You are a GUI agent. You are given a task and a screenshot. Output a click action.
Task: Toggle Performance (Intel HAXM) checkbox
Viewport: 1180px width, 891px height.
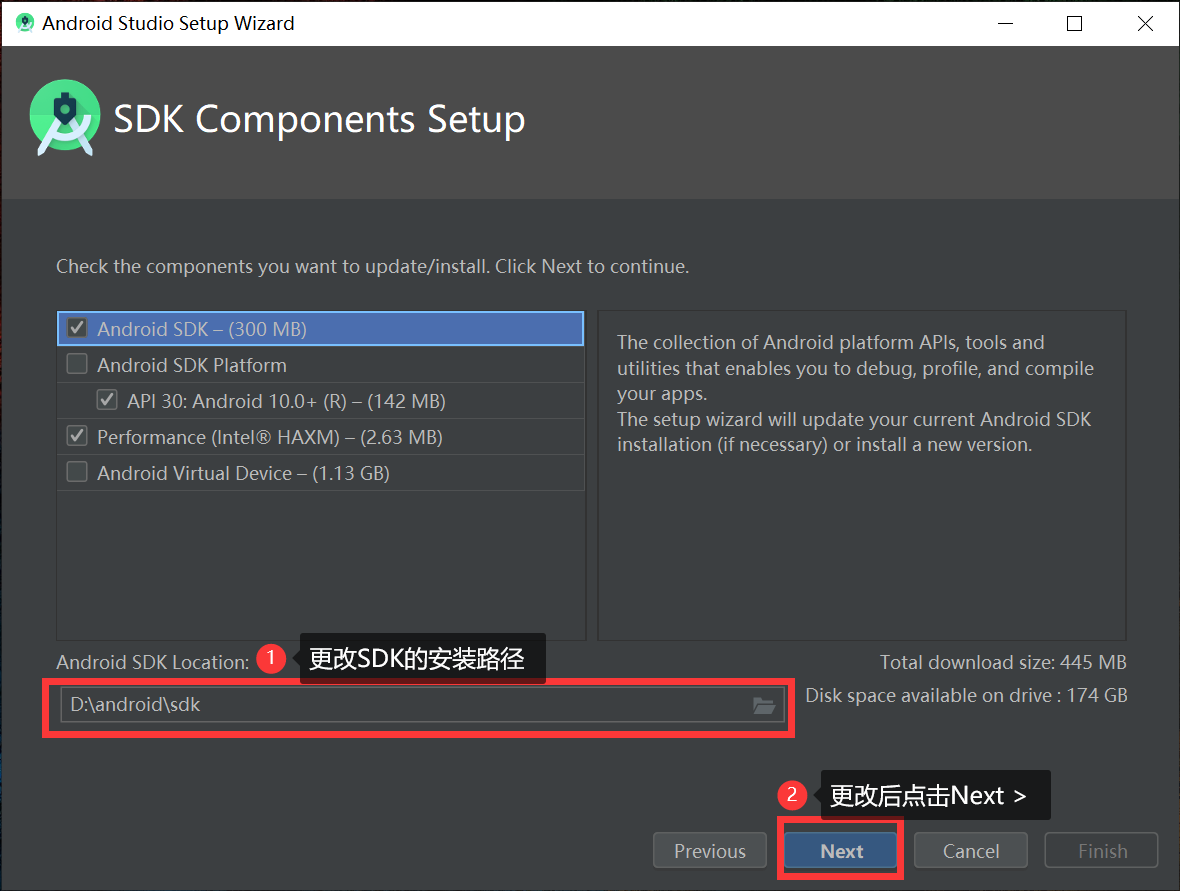(x=77, y=436)
